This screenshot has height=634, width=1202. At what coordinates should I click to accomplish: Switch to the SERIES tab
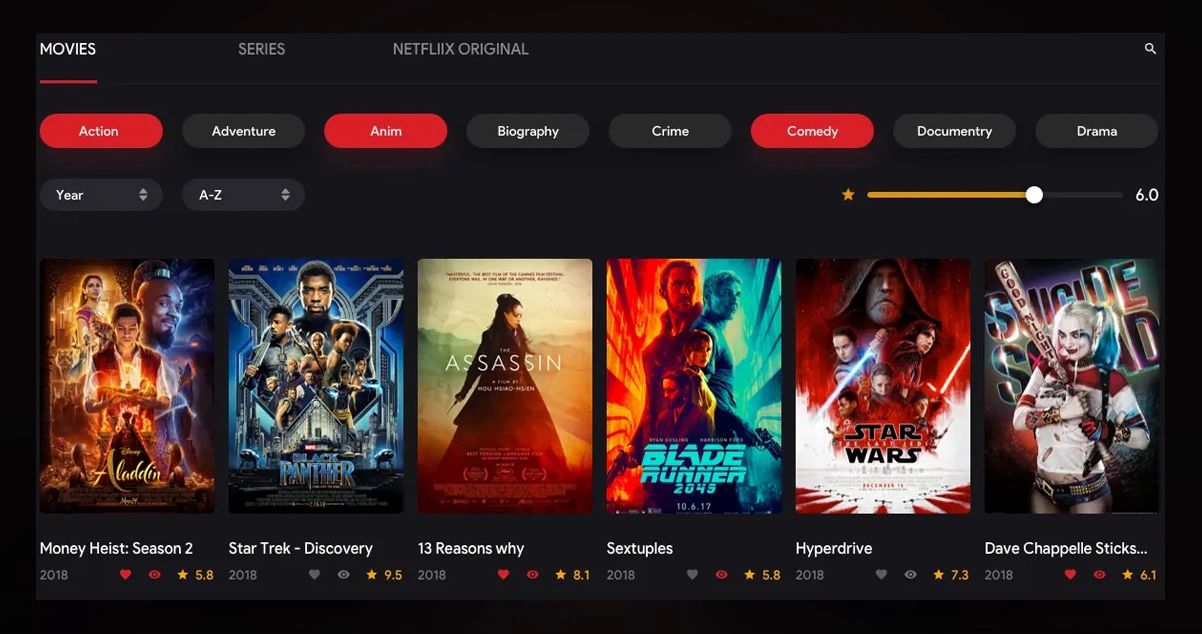tap(261, 49)
